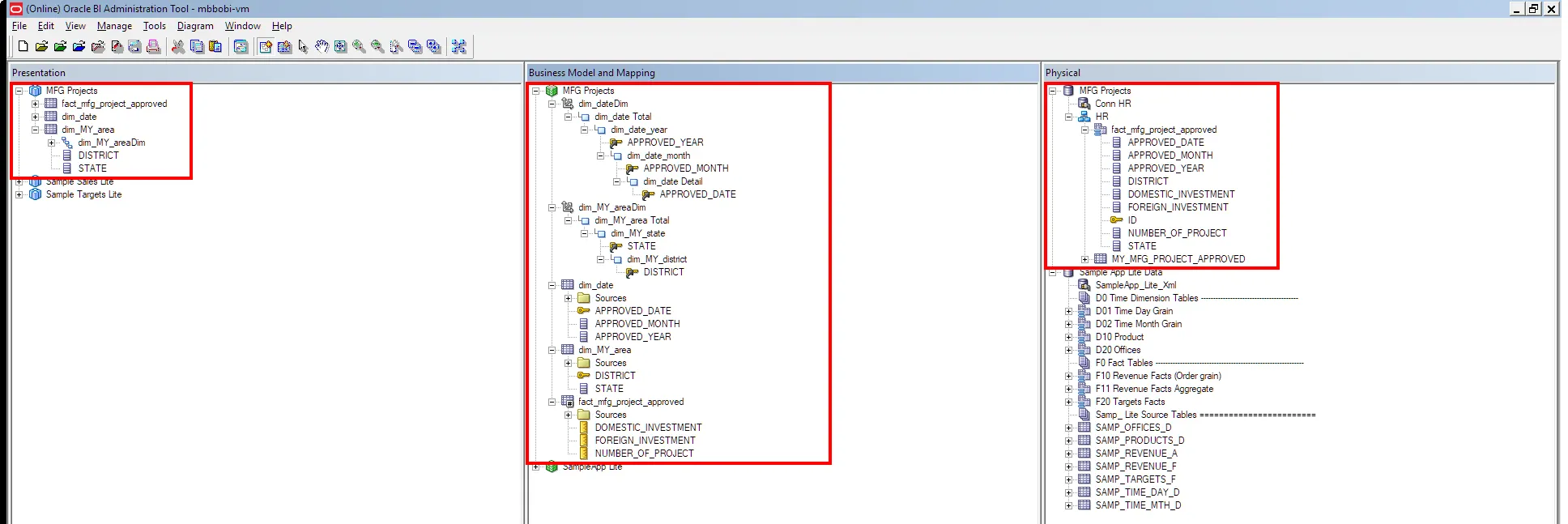Viewport: 1568px width, 524px height.
Task: Click the new table diagram icon
Action: [284, 46]
